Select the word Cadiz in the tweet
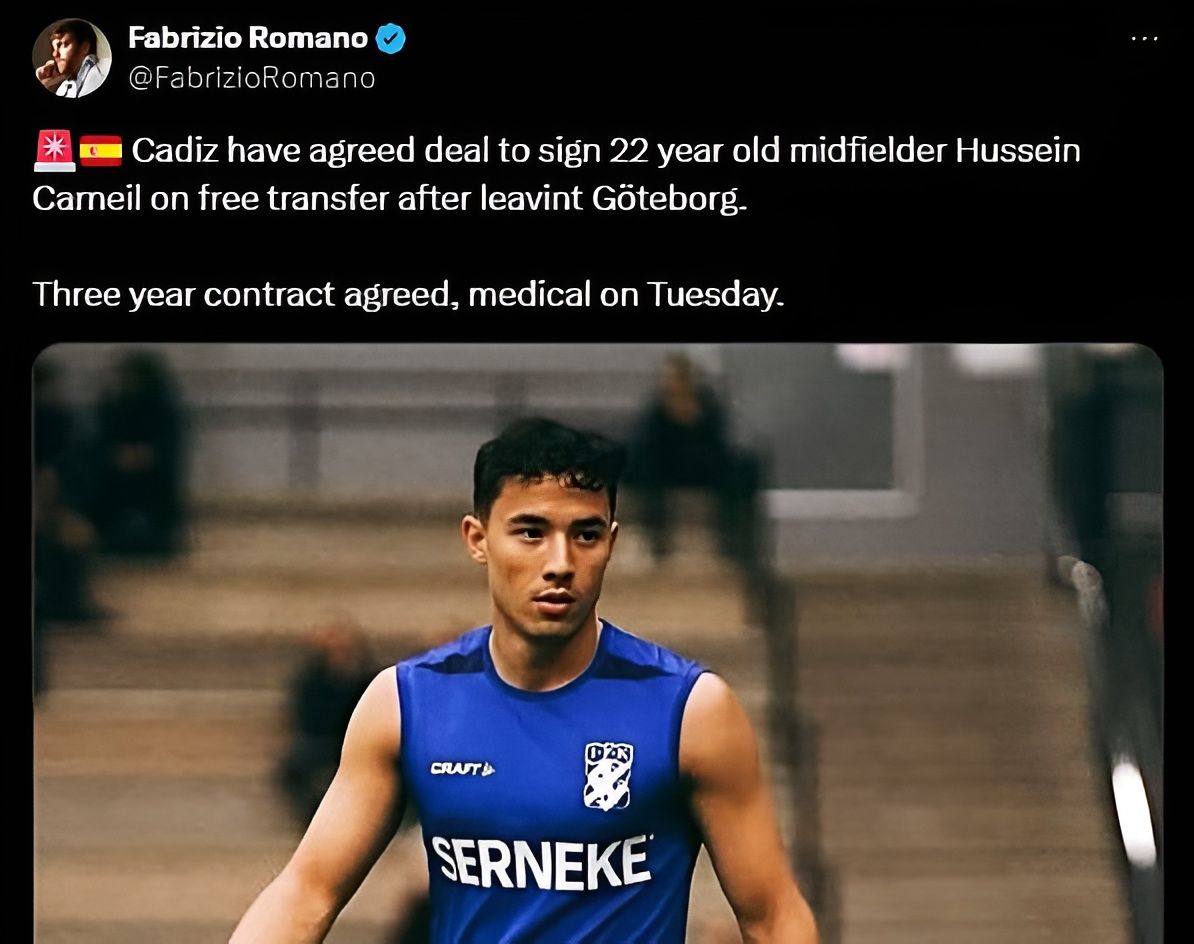 [176, 150]
